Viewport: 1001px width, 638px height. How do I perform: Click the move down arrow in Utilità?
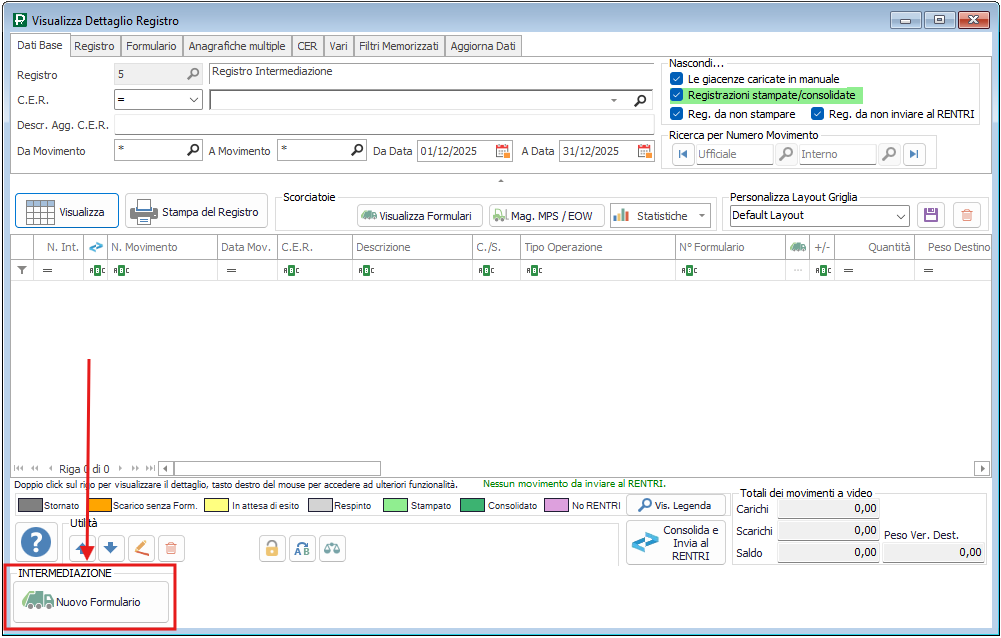[110, 547]
